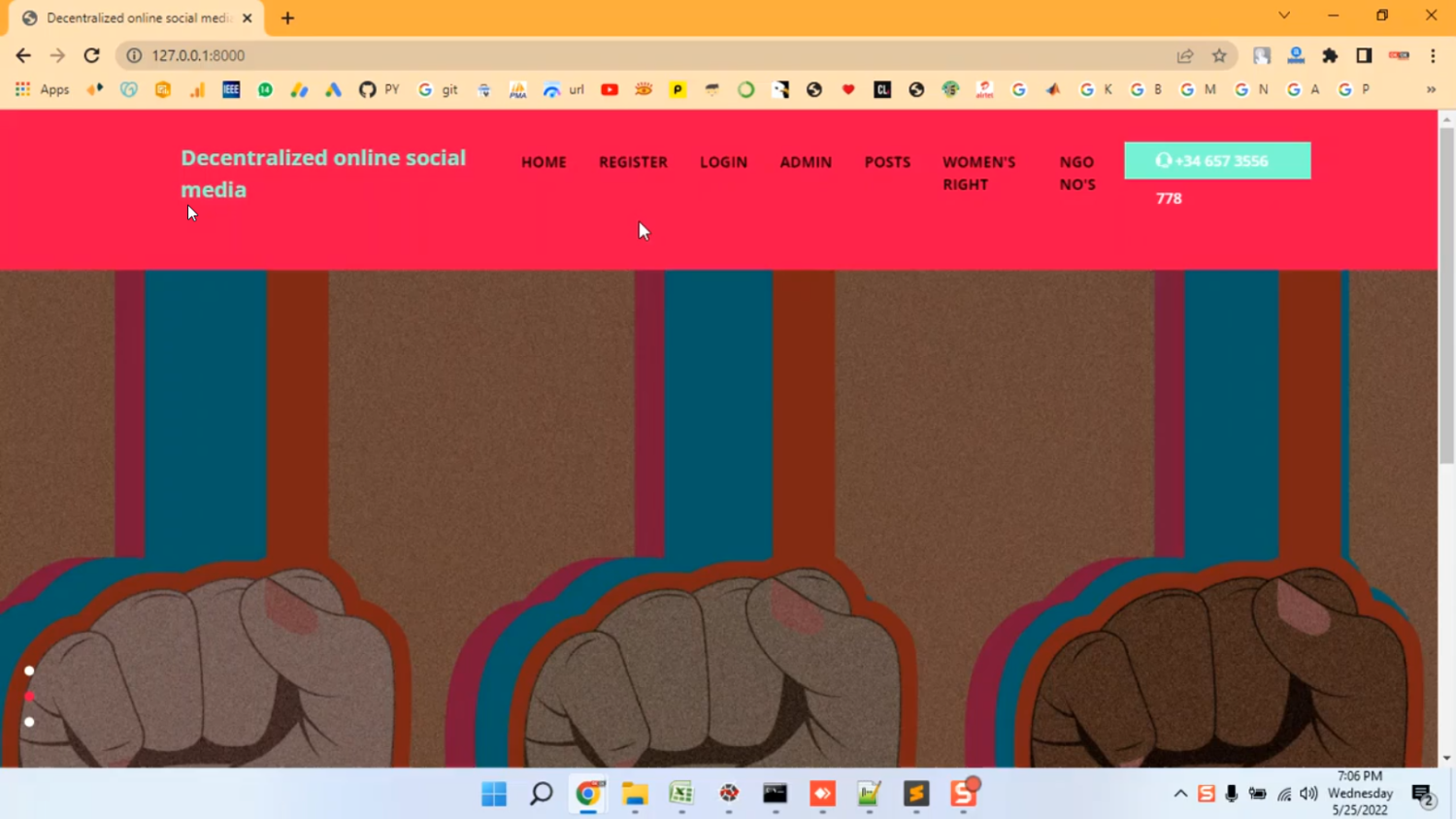The height and width of the screenshot is (819, 1456).
Task: Toggle the Chrome side panel
Action: point(1364,55)
